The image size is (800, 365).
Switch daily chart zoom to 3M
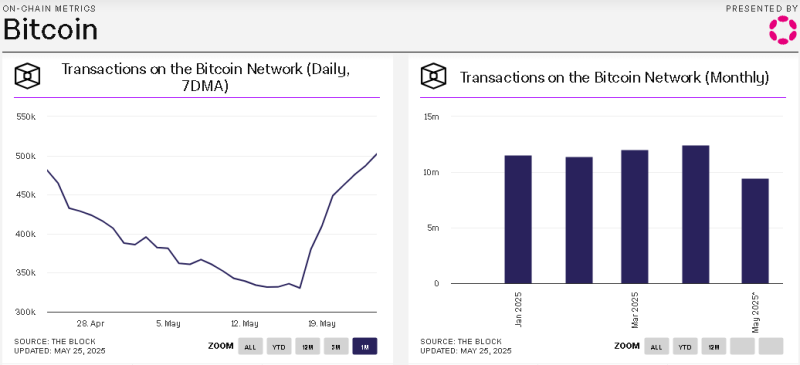[336, 347]
